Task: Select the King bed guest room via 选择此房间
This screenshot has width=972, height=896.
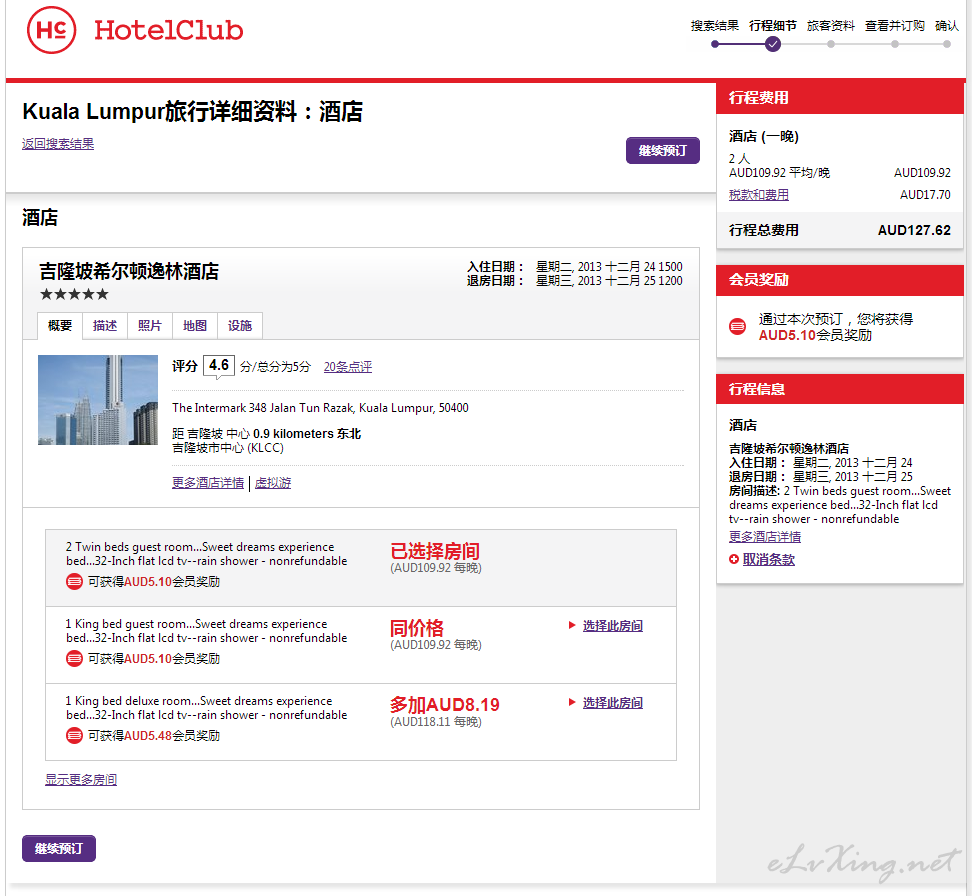Action: point(612,626)
